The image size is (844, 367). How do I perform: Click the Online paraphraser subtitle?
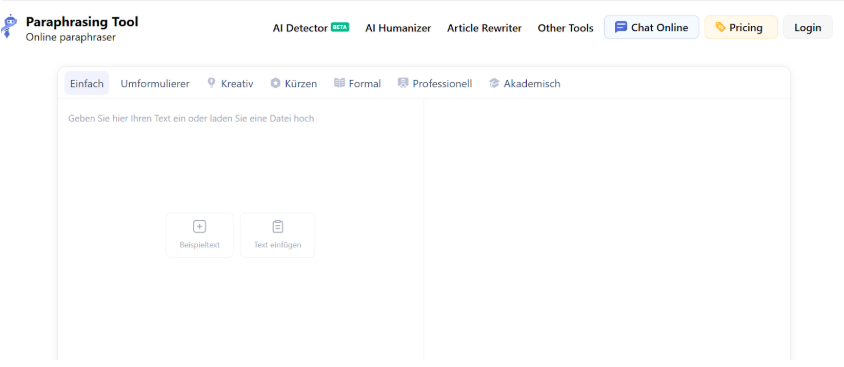[71, 37]
